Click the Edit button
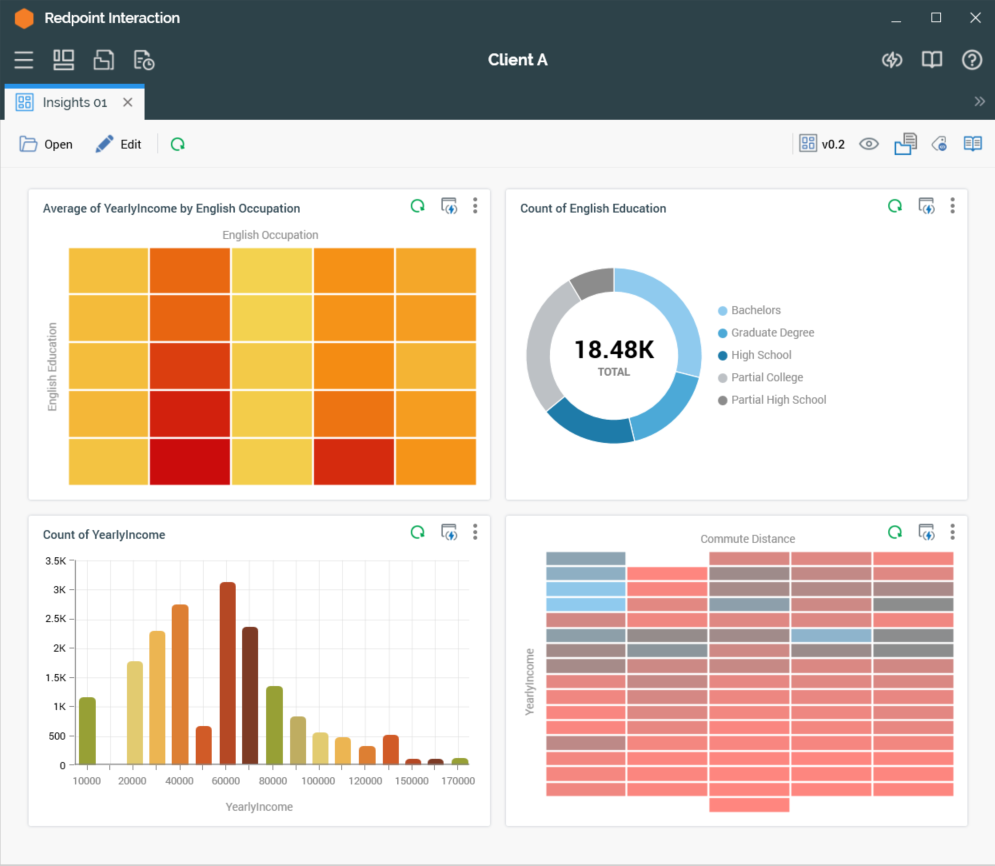 point(118,145)
